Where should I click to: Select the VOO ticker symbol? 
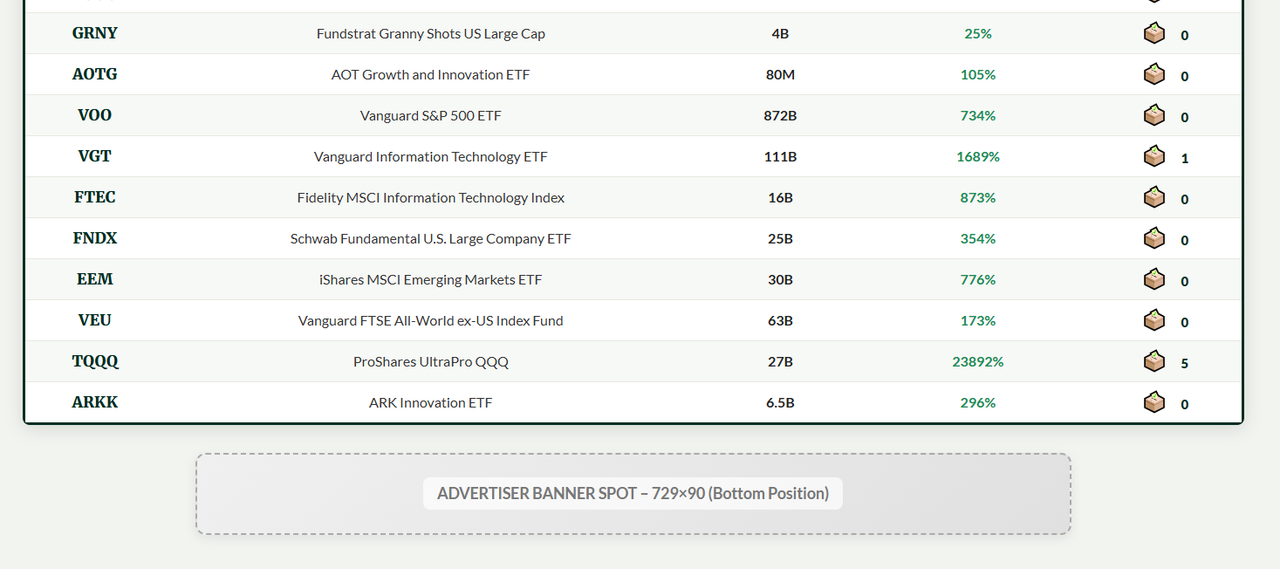coord(95,115)
